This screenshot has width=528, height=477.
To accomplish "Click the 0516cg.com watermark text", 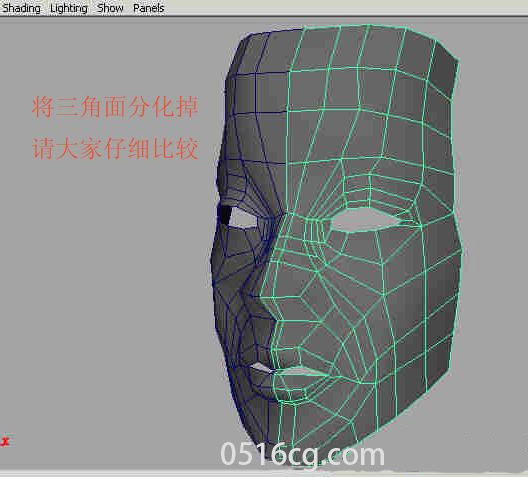I will click(x=302, y=454).
